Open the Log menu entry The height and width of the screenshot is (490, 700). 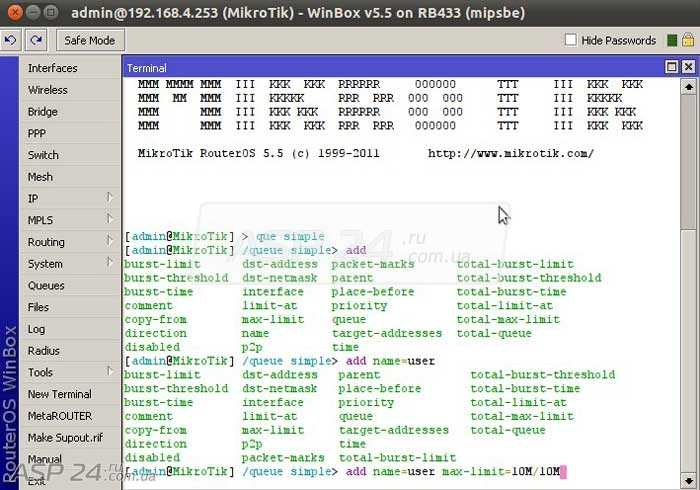tap(36, 329)
